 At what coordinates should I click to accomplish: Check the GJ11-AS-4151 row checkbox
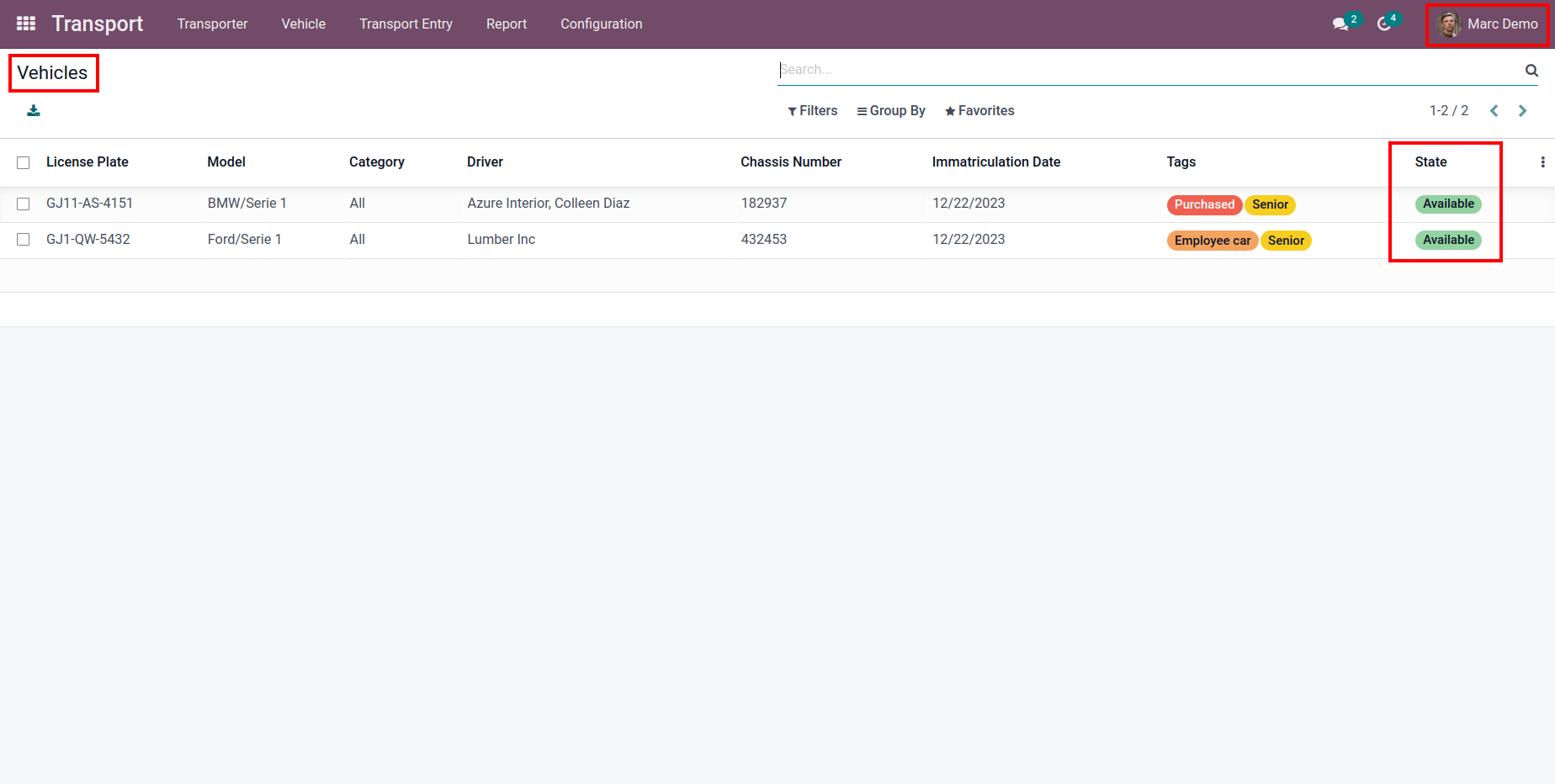[x=24, y=204]
